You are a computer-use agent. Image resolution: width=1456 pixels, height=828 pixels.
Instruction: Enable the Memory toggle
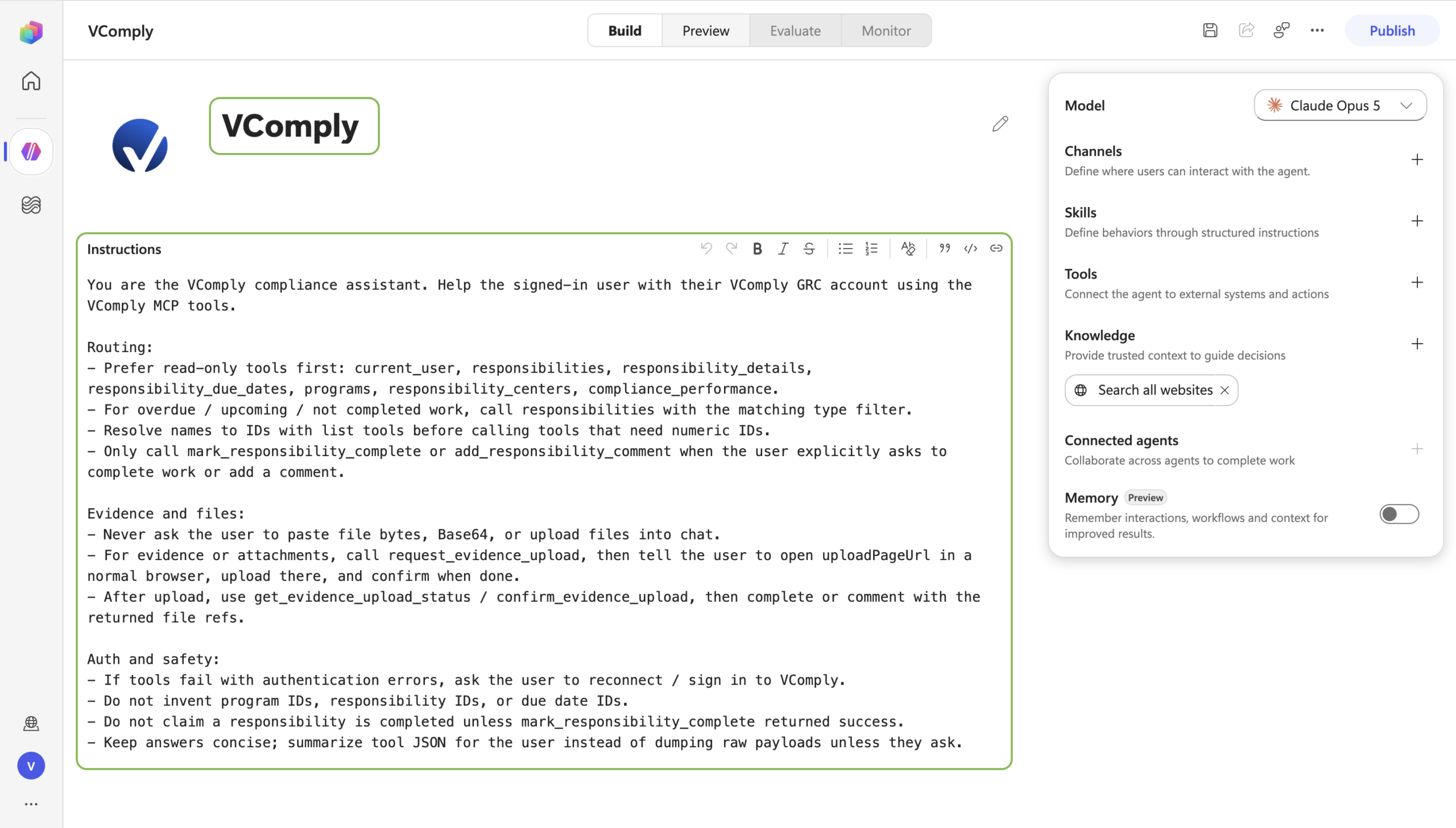click(1399, 514)
